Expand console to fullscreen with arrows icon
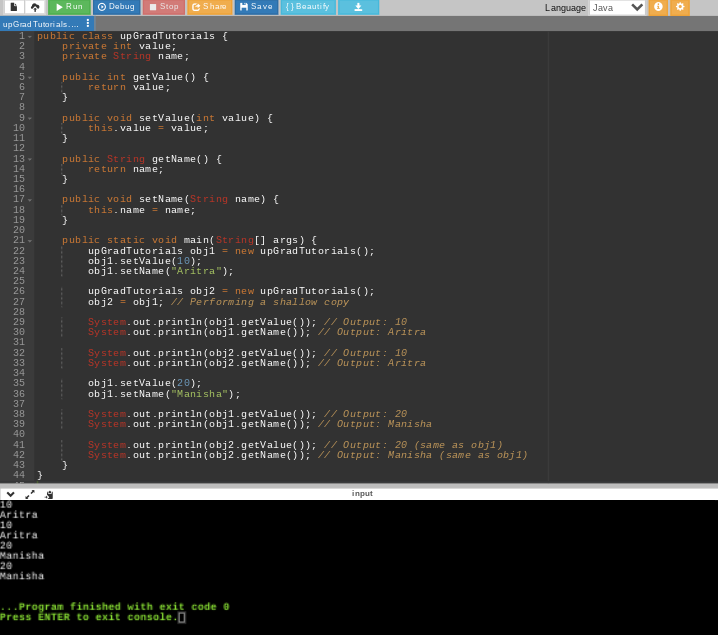This screenshot has height=635, width=718. coord(30,494)
